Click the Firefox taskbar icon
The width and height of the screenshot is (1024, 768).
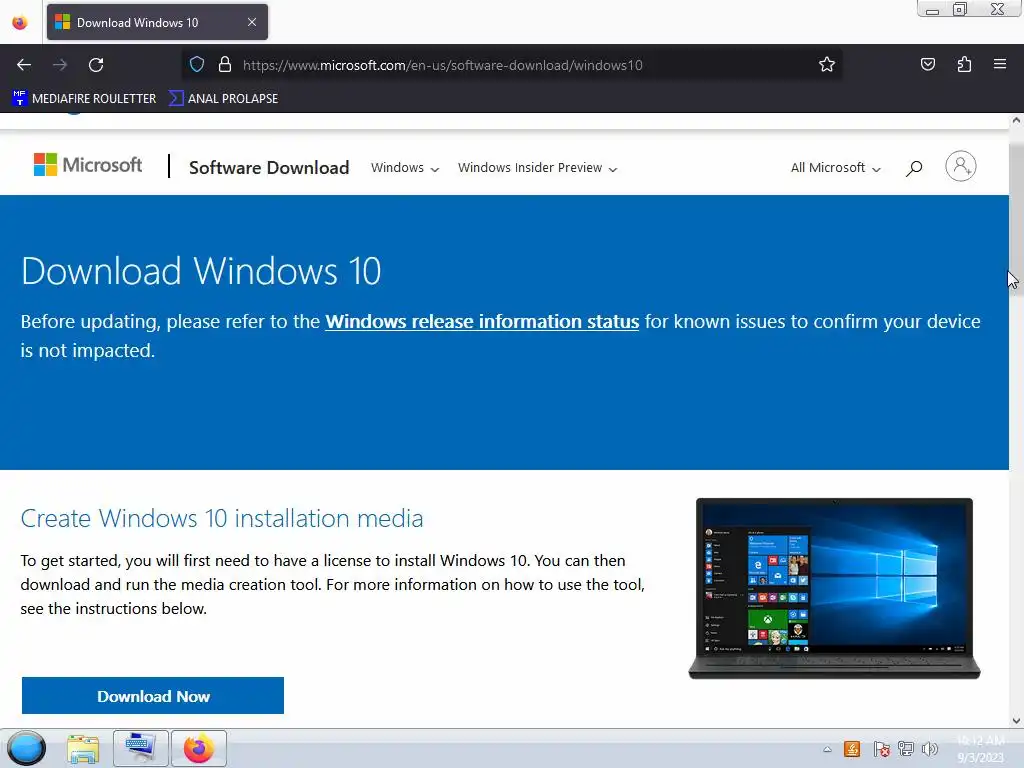[199, 748]
